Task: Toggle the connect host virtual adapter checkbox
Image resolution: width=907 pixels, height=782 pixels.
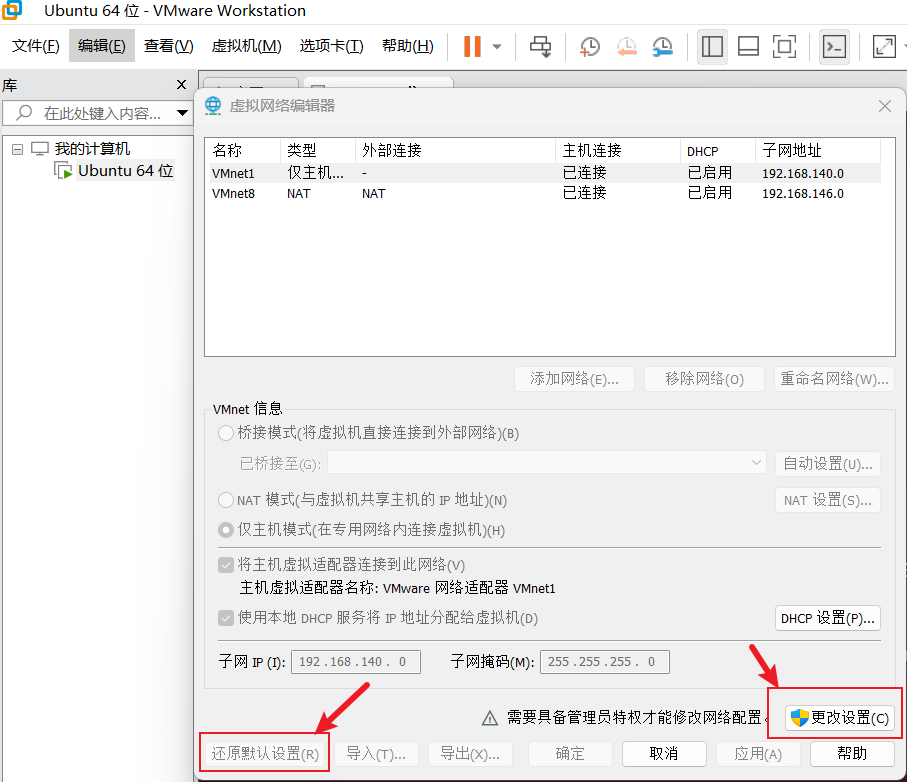Action: coord(225,564)
